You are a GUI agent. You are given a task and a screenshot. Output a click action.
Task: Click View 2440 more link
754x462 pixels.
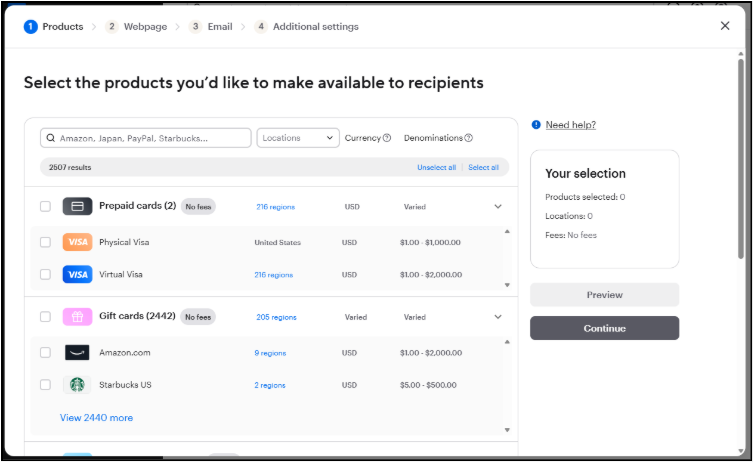point(96,418)
